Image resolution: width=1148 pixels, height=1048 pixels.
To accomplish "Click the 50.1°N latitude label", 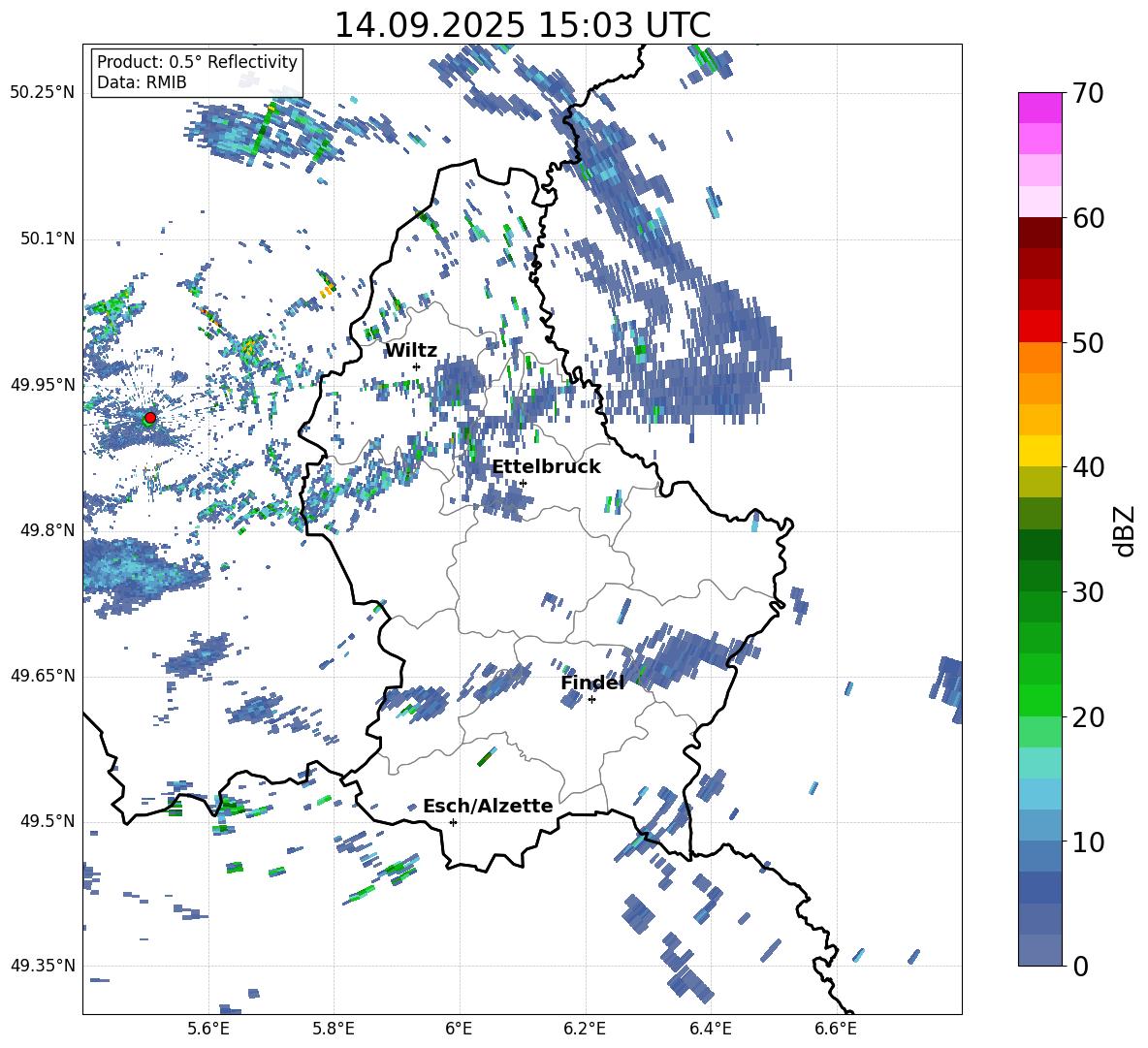I will (47, 239).
